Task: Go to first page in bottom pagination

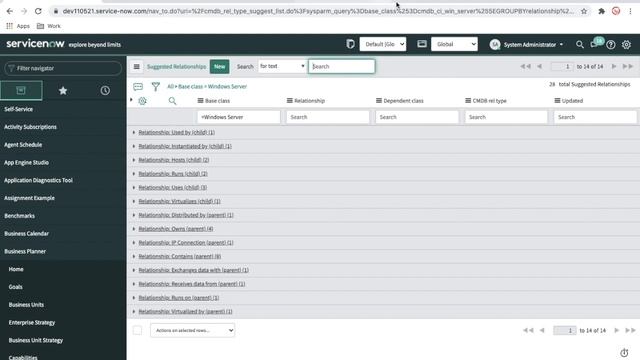Action: [x=528, y=330]
